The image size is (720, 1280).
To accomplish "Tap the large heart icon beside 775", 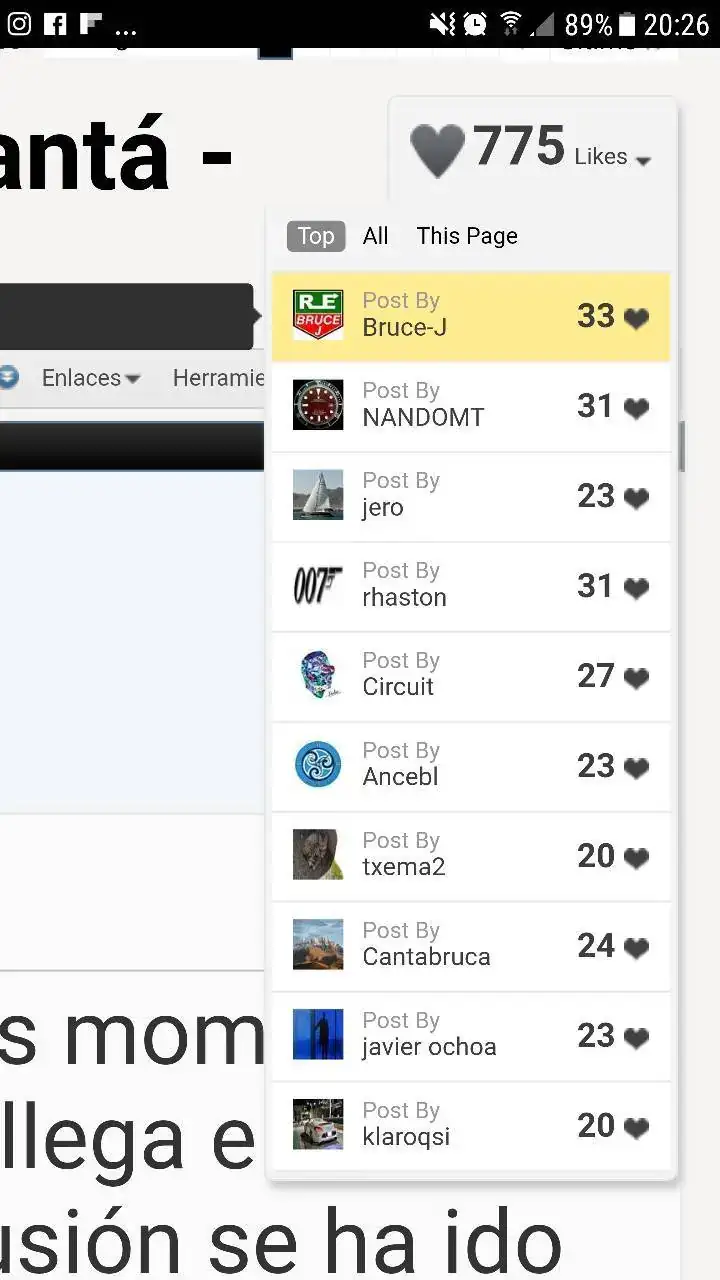I will tap(438, 151).
